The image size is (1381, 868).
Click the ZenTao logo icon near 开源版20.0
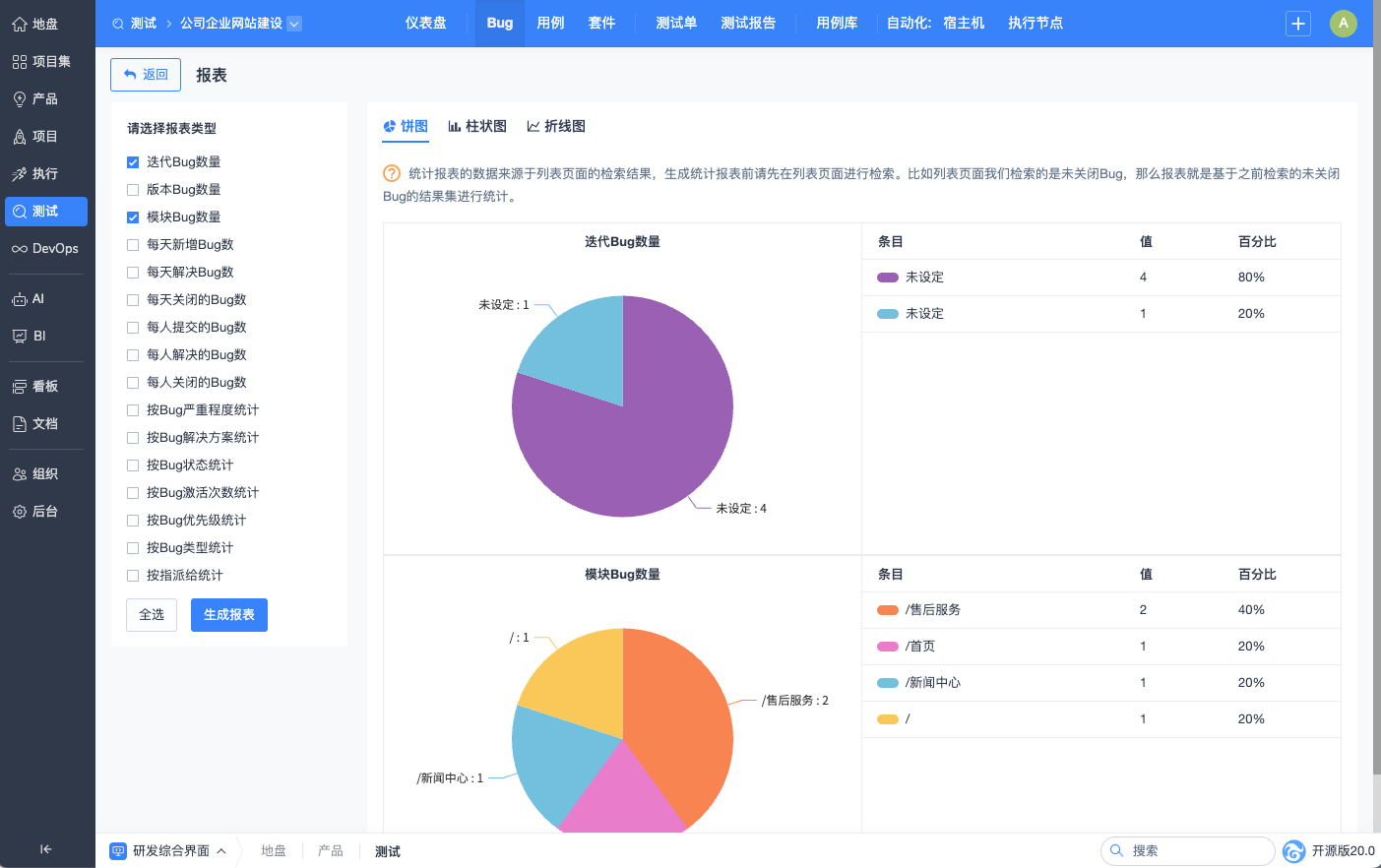point(1294,850)
